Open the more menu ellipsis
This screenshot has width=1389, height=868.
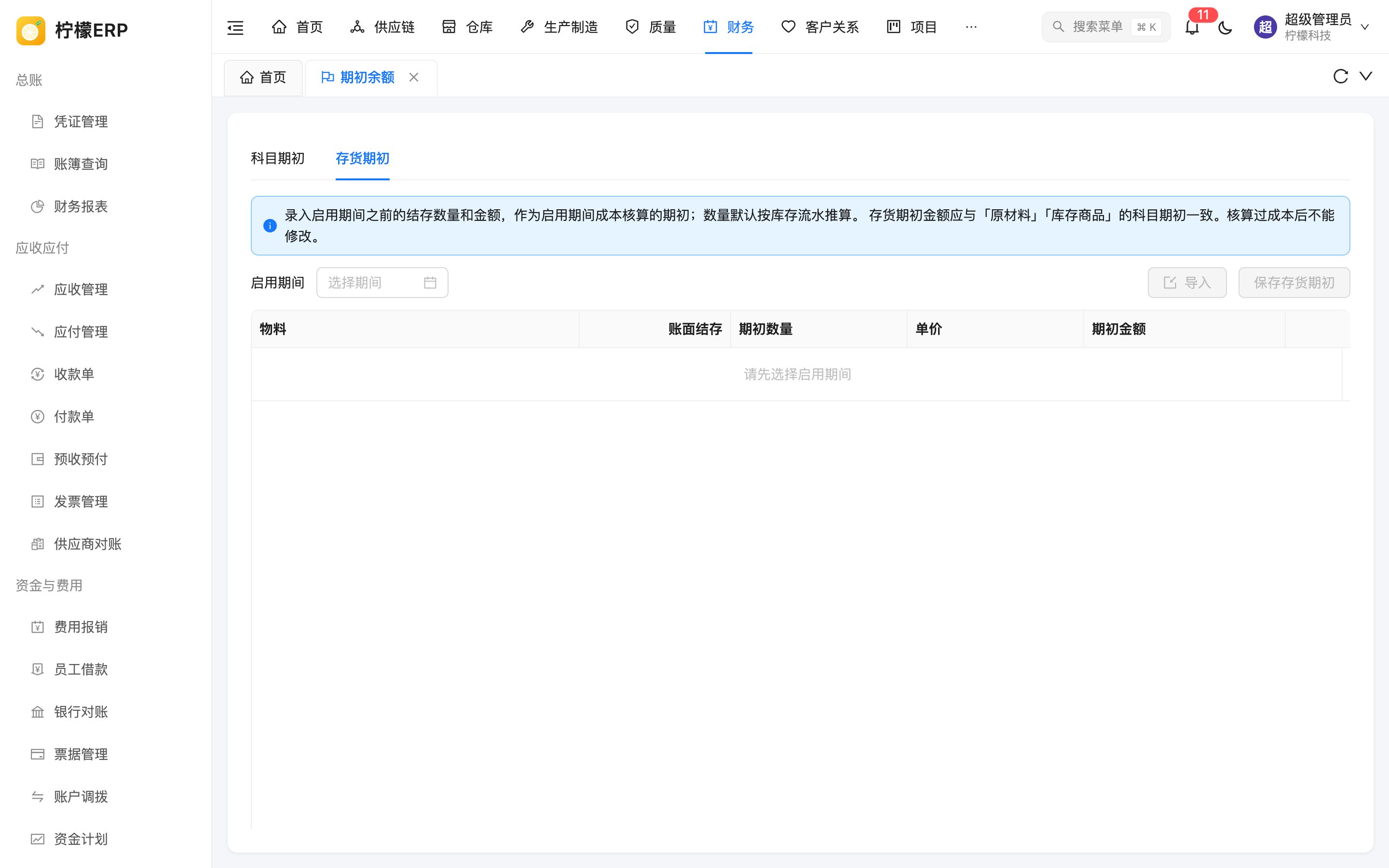tap(971, 27)
